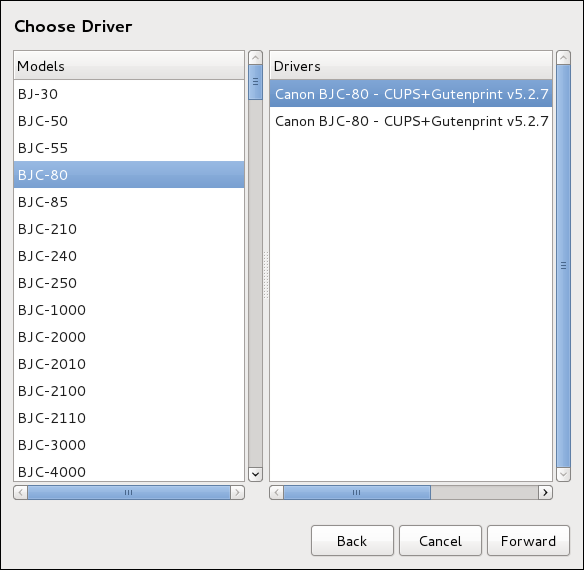Image resolution: width=584 pixels, height=570 pixels.
Task: Click Drivers horizontal scrollbar empty trough
Action: coord(484,493)
